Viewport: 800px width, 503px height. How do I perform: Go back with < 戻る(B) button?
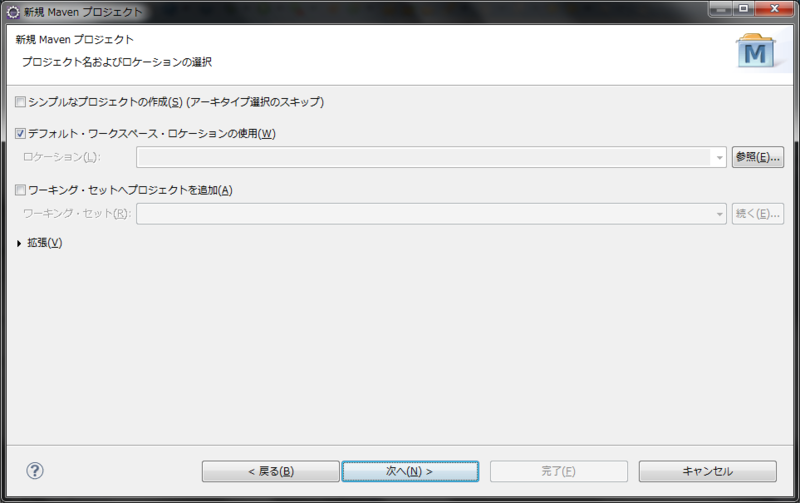coord(270,471)
